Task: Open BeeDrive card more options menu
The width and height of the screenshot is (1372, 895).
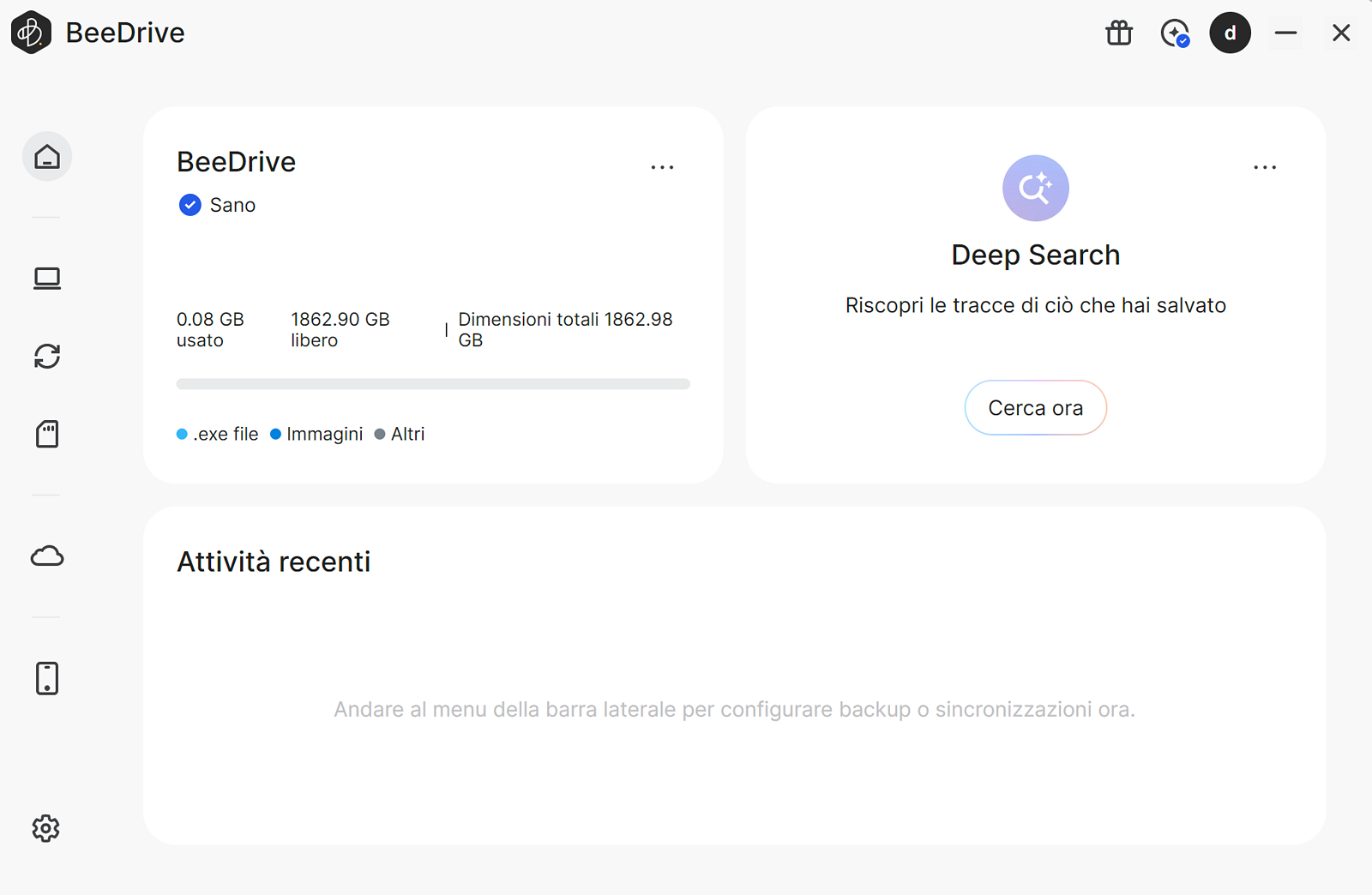Action: (x=662, y=167)
